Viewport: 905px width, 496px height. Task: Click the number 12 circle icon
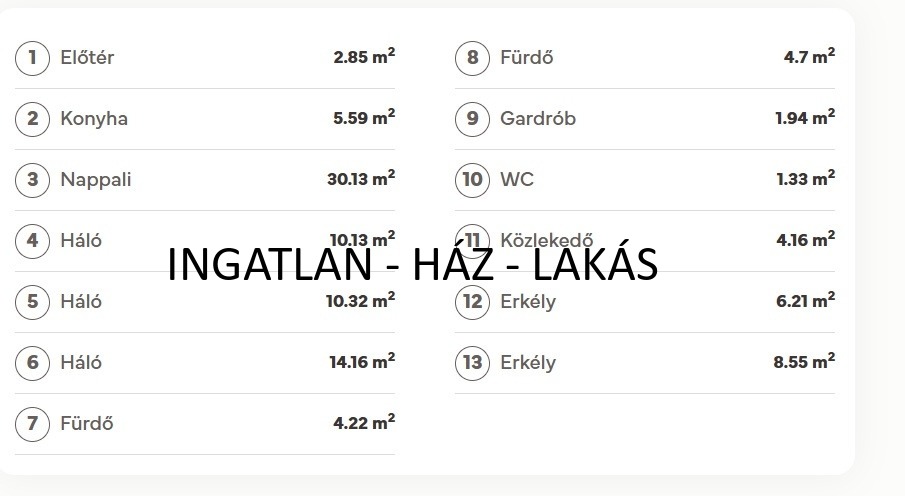[472, 301]
